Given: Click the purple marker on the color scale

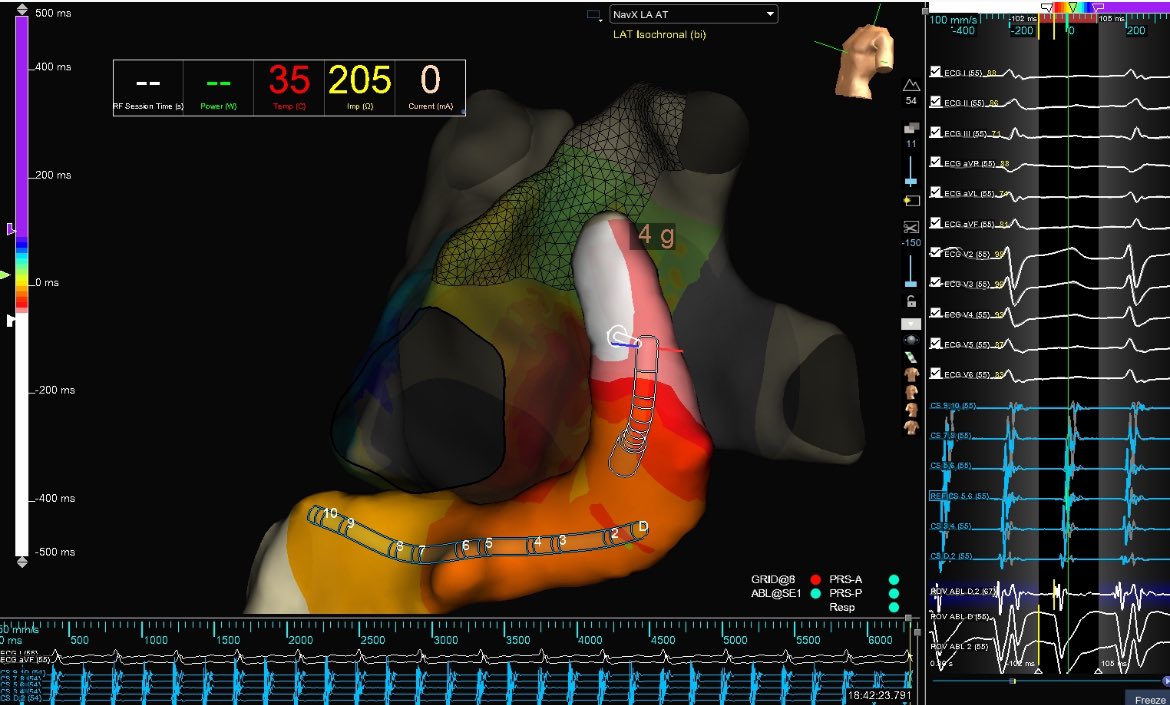Looking at the screenshot, I should (x=10, y=229).
